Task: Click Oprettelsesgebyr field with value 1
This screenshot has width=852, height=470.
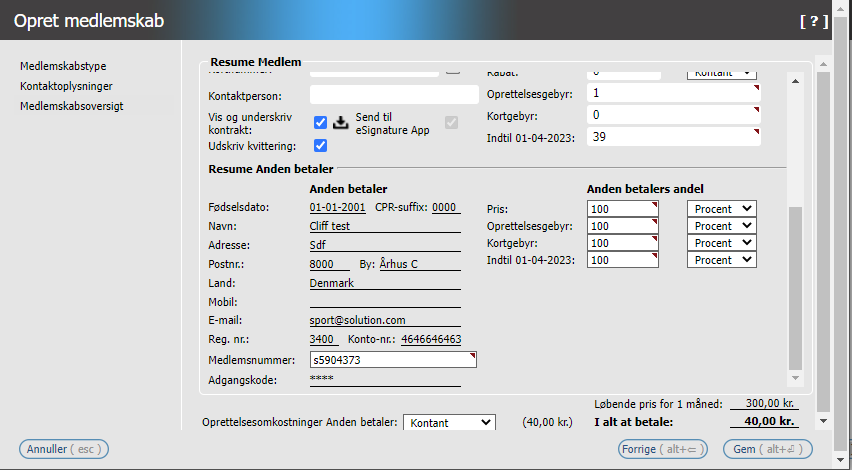Action: click(674, 93)
